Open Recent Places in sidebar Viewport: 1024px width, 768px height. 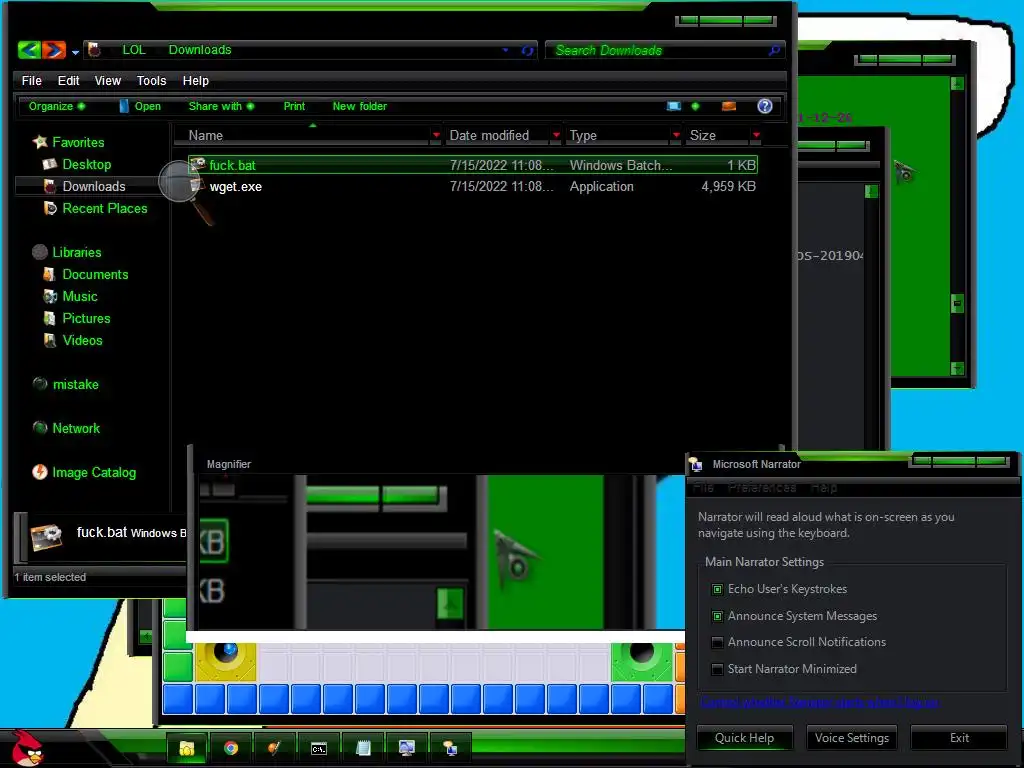pyautogui.click(x=104, y=208)
